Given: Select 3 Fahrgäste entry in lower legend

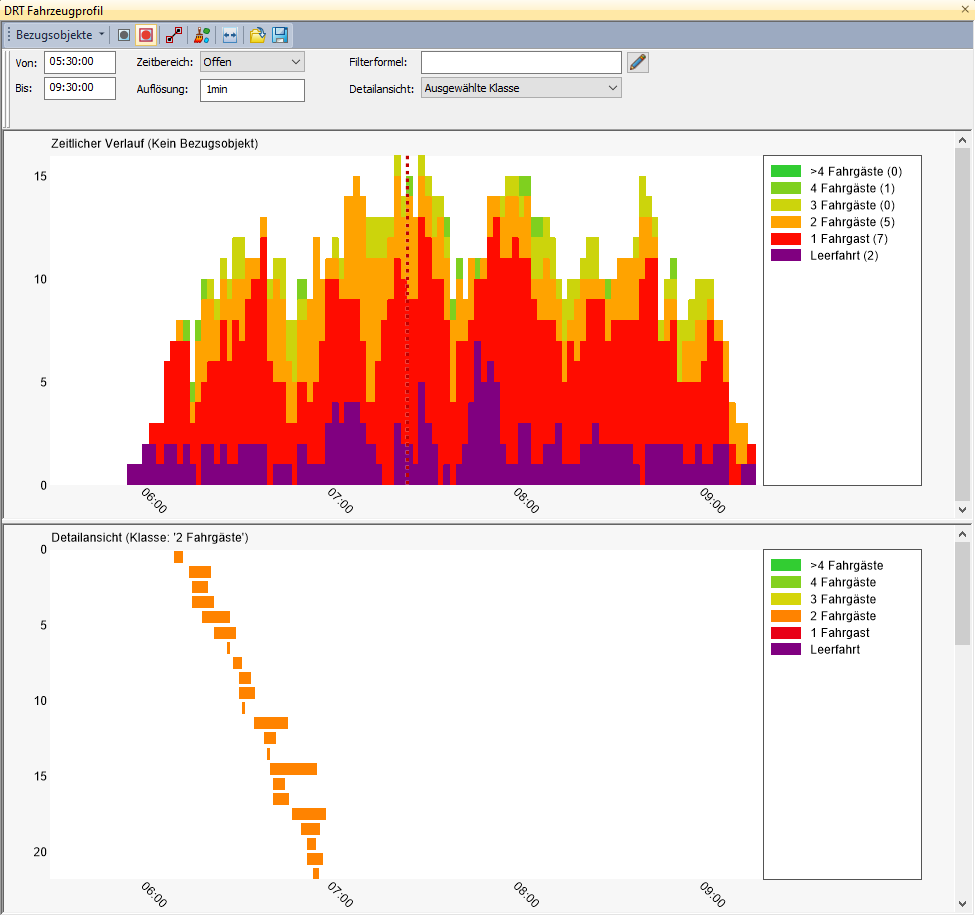Looking at the screenshot, I should pyautogui.click(x=843, y=599).
